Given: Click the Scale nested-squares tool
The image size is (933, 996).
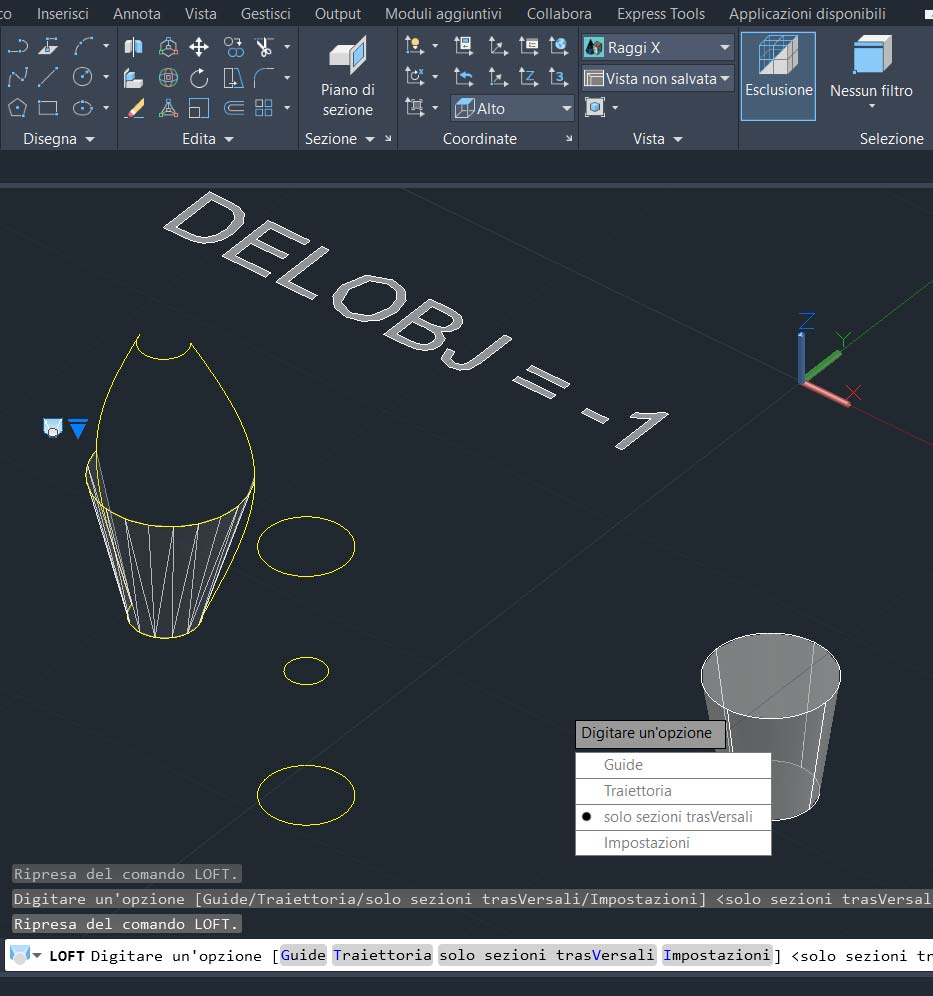Looking at the screenshot, I should (199, 108).
